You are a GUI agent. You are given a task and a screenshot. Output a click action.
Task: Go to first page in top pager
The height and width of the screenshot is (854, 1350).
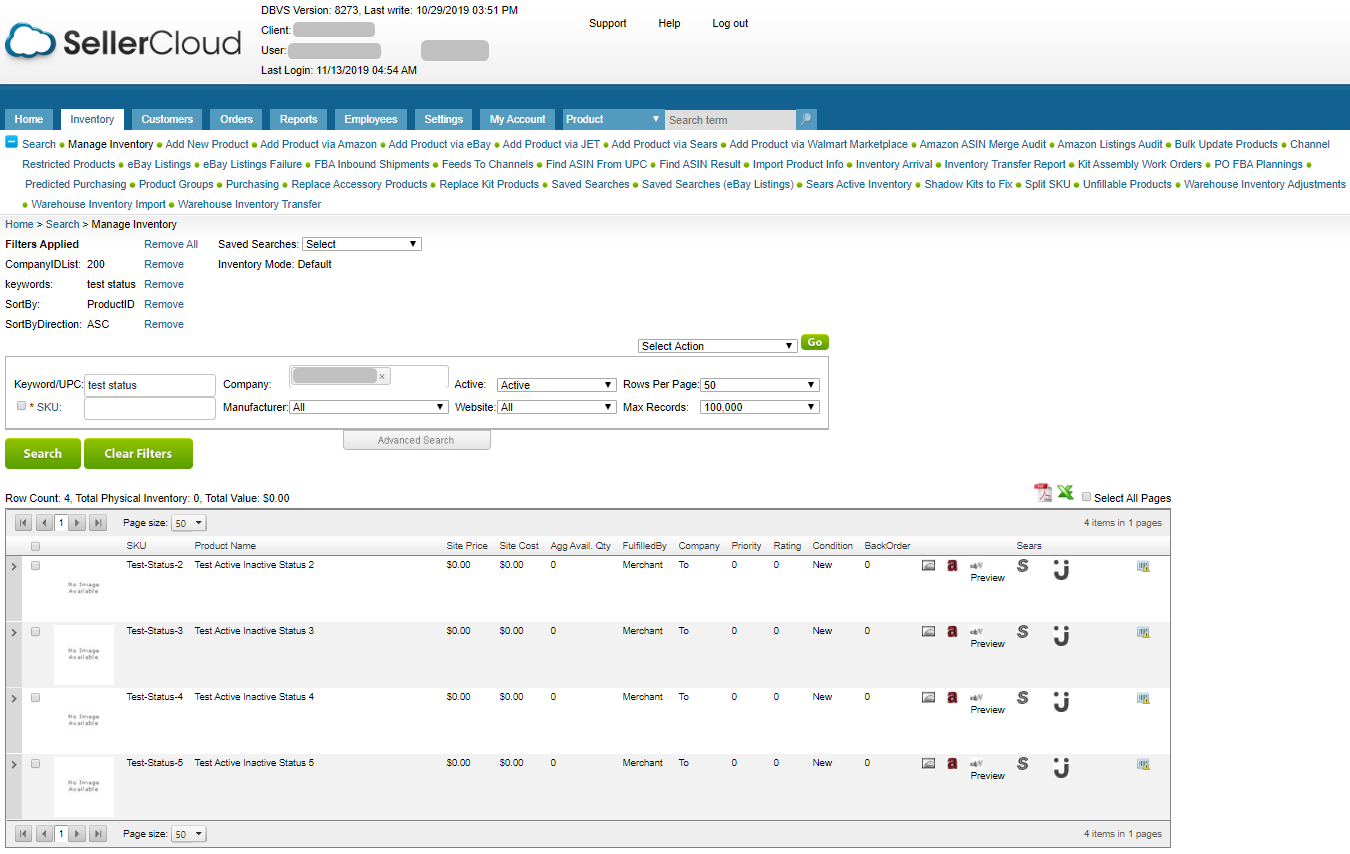[24, 523]
